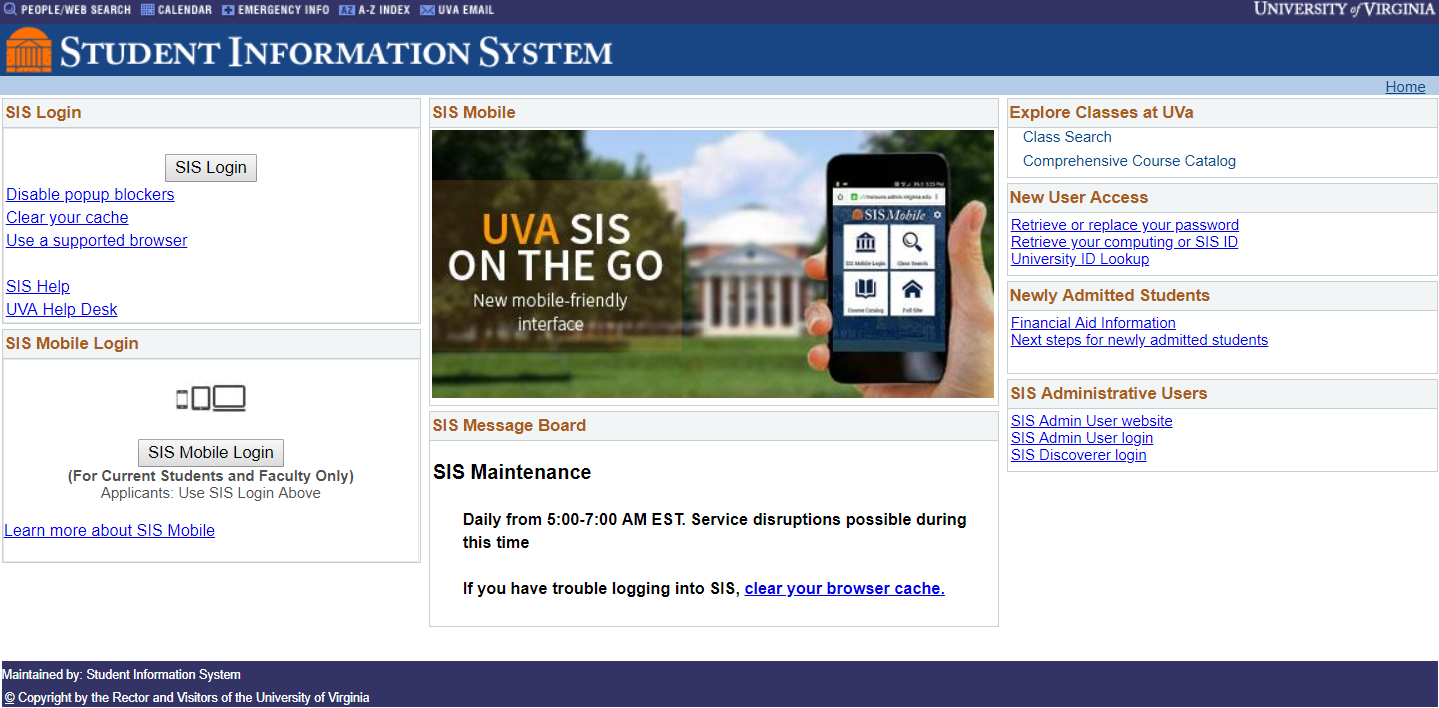Open Next steps for newly admitted students
Image resolution: width=1439 pixels, height=708 pixels.
[x=1139, y=340]
